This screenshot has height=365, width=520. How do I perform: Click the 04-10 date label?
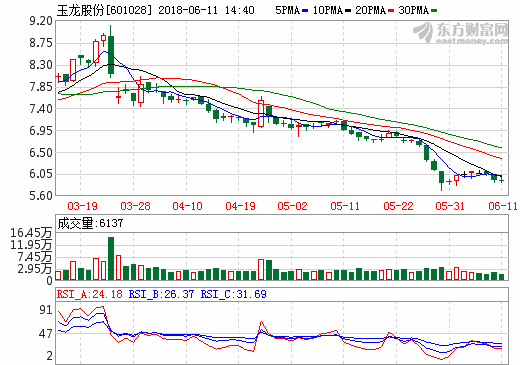tap(187, 206)
